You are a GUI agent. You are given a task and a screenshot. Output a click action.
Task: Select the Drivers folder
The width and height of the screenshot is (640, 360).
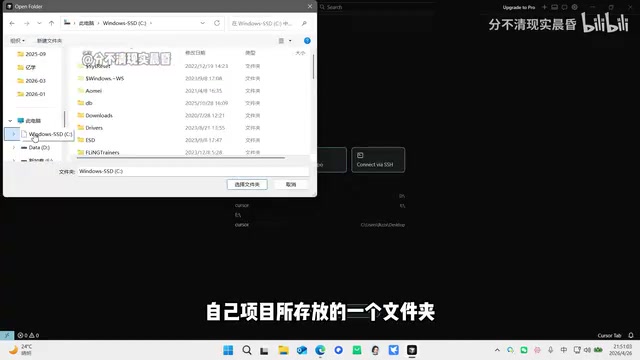pyautogui.click(x=90, y=128)
